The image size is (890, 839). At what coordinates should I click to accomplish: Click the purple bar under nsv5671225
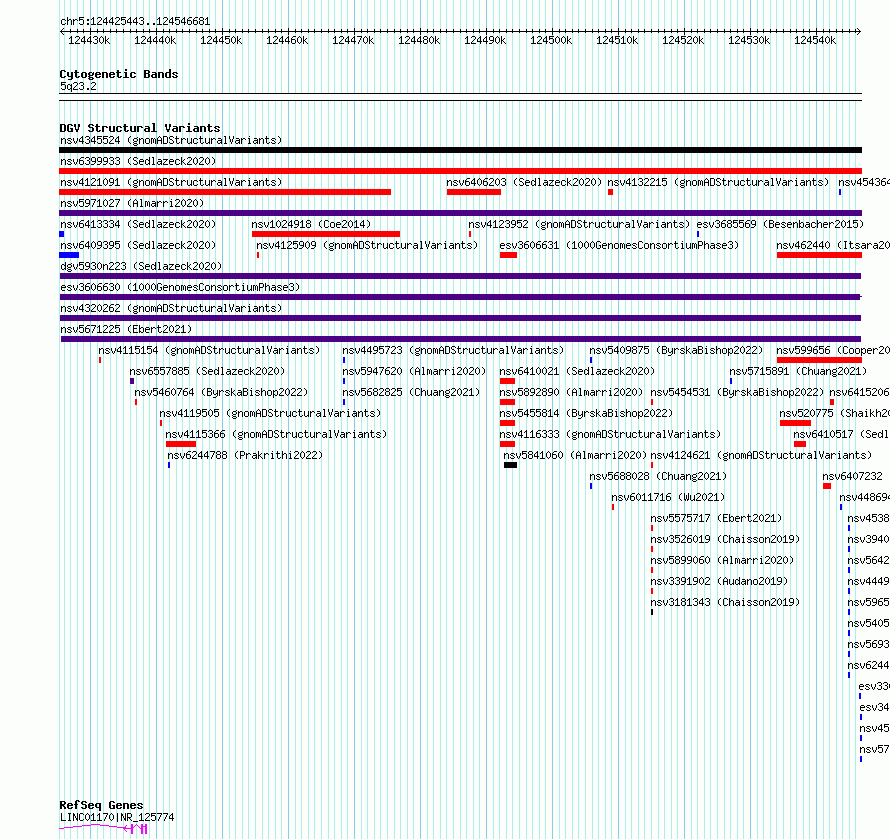pyautogui.click(x=461, y=339)
